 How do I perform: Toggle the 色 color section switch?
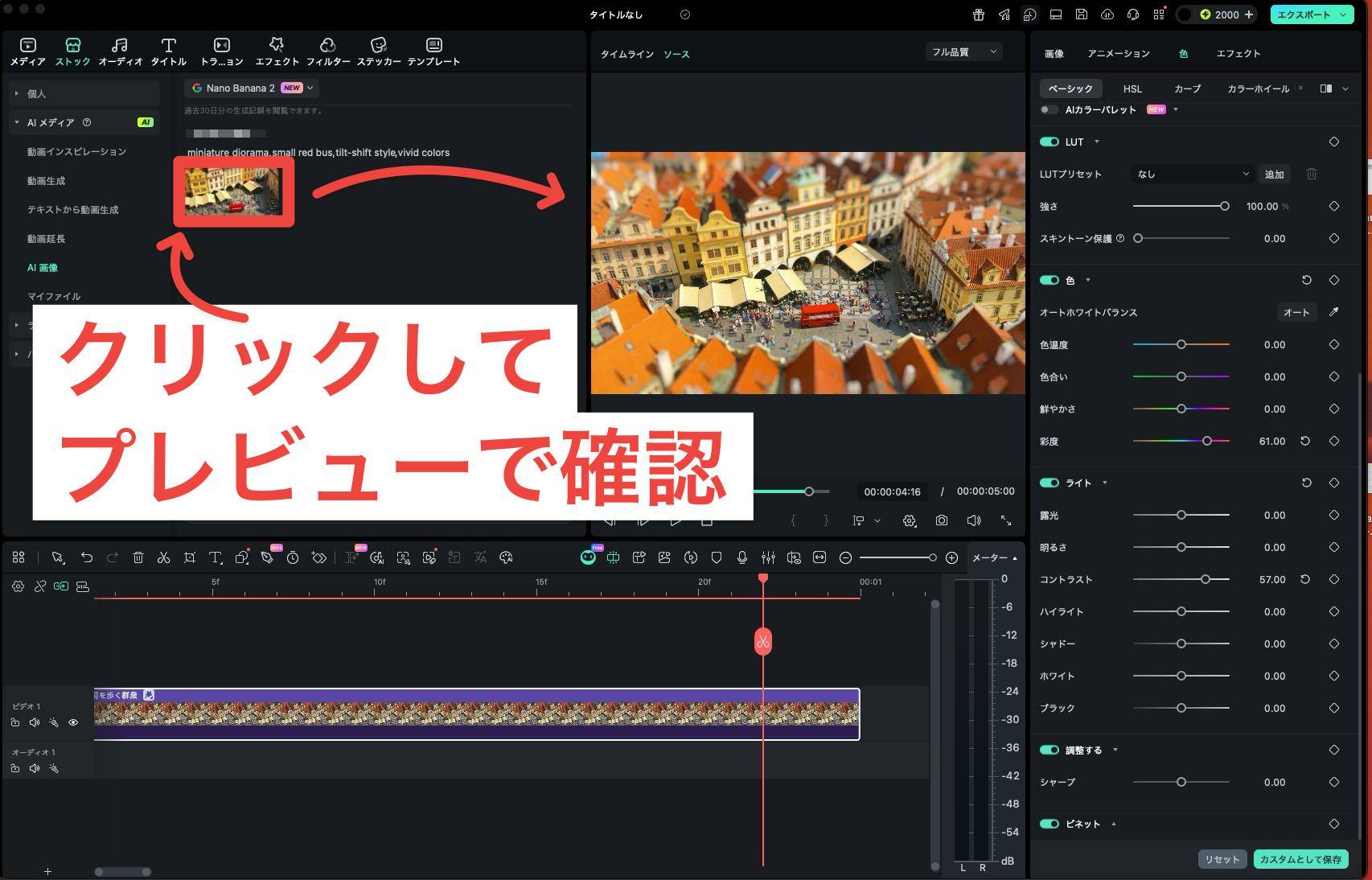click(1049, 280)
